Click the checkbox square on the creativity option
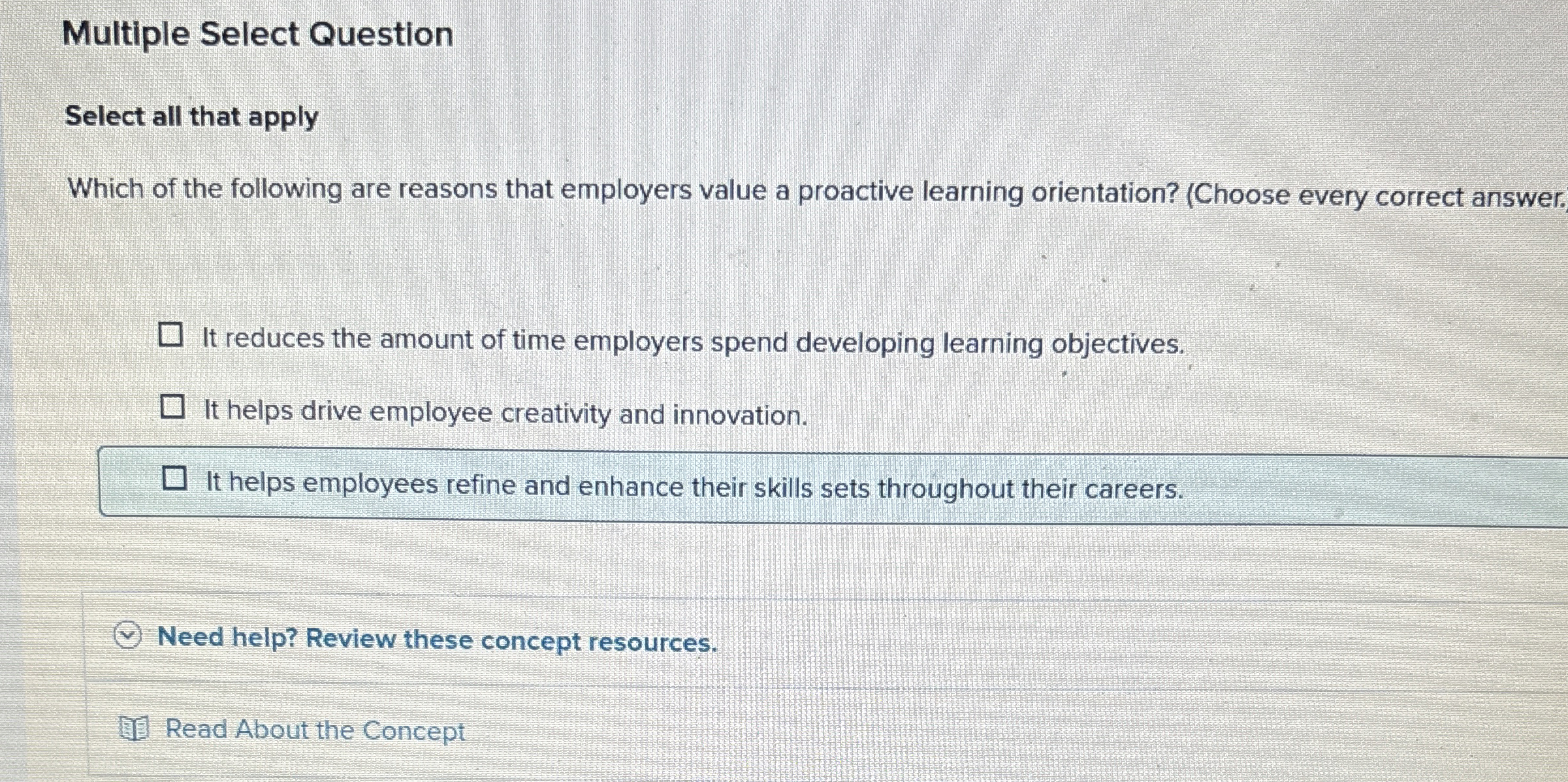This screenshot has width=1568, height=782. [173, 408]
